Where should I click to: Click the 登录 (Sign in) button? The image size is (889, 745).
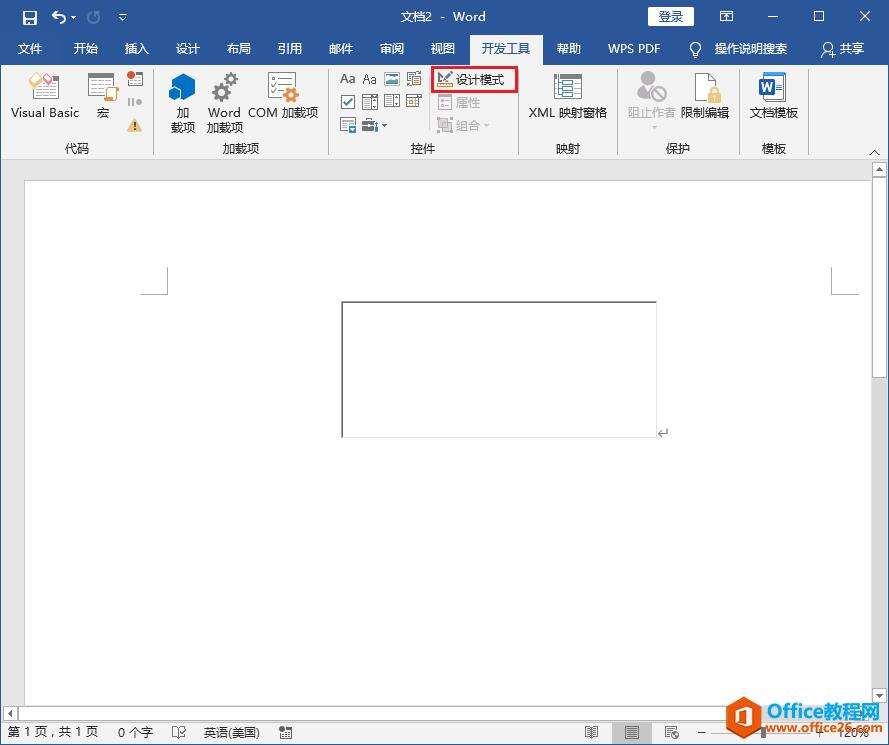671,16
